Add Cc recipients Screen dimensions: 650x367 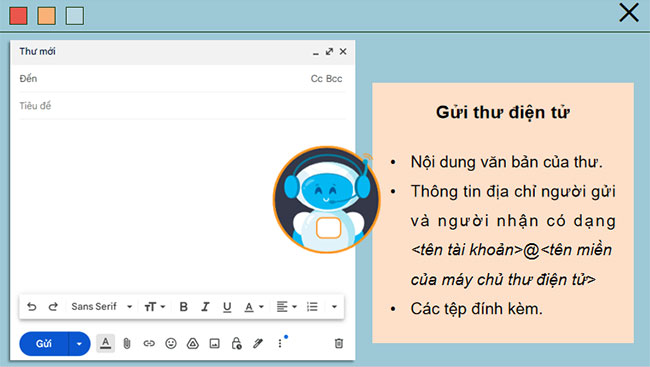point(317,78)
